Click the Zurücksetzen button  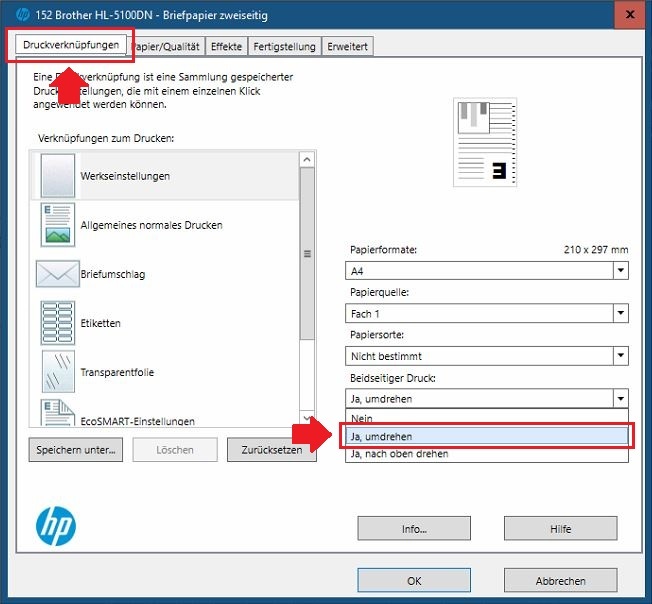point(272,449)
